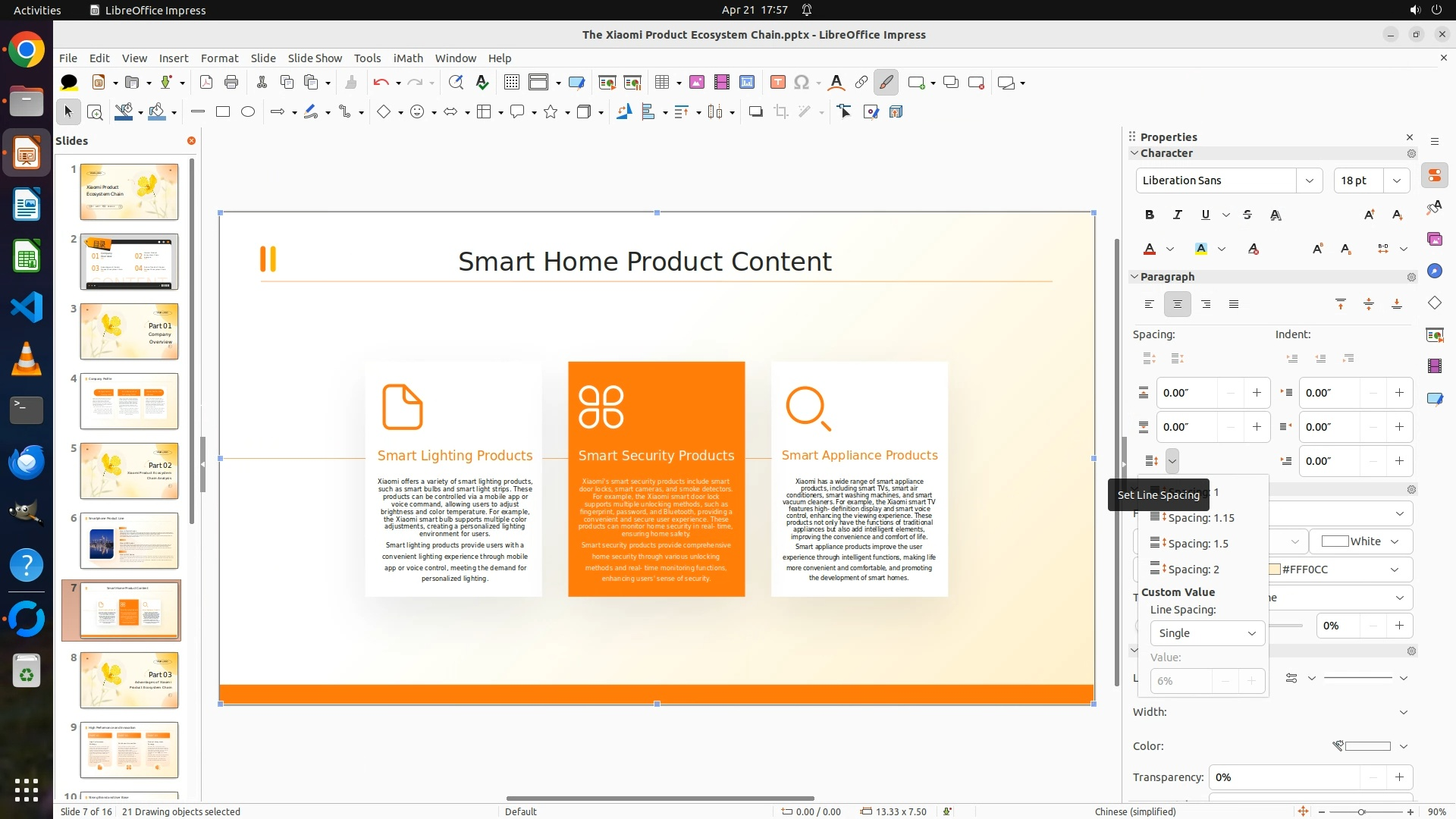Open the Format menu
This screenshot has height=819, width=1456.
click(x=219, y=58)
